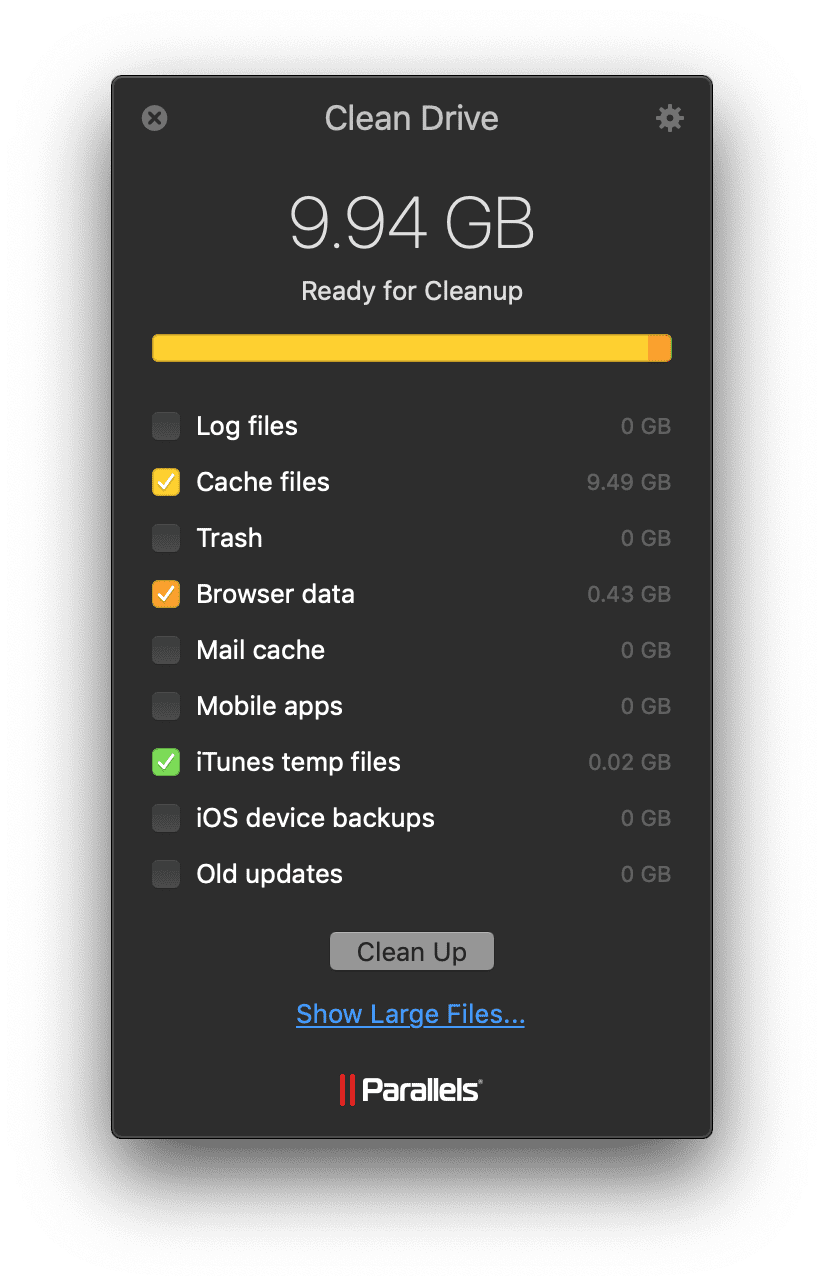The width and height of the screenshot is (824, 1286).
Task: Select the Cache files size label (9.49 GB)
Action: (x=628, y=481)
